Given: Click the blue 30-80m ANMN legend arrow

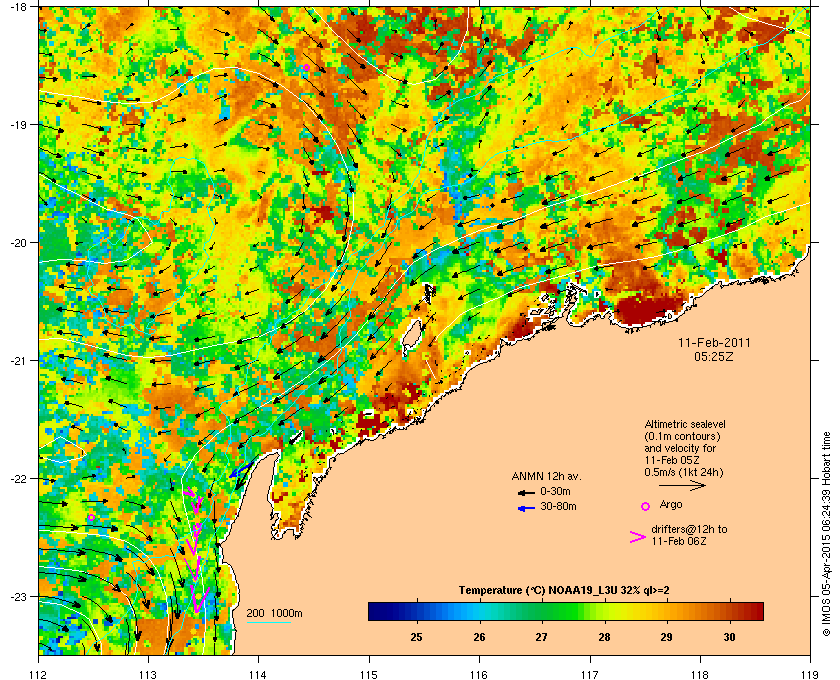Looking at the screenshot, I should coord(527,509).
